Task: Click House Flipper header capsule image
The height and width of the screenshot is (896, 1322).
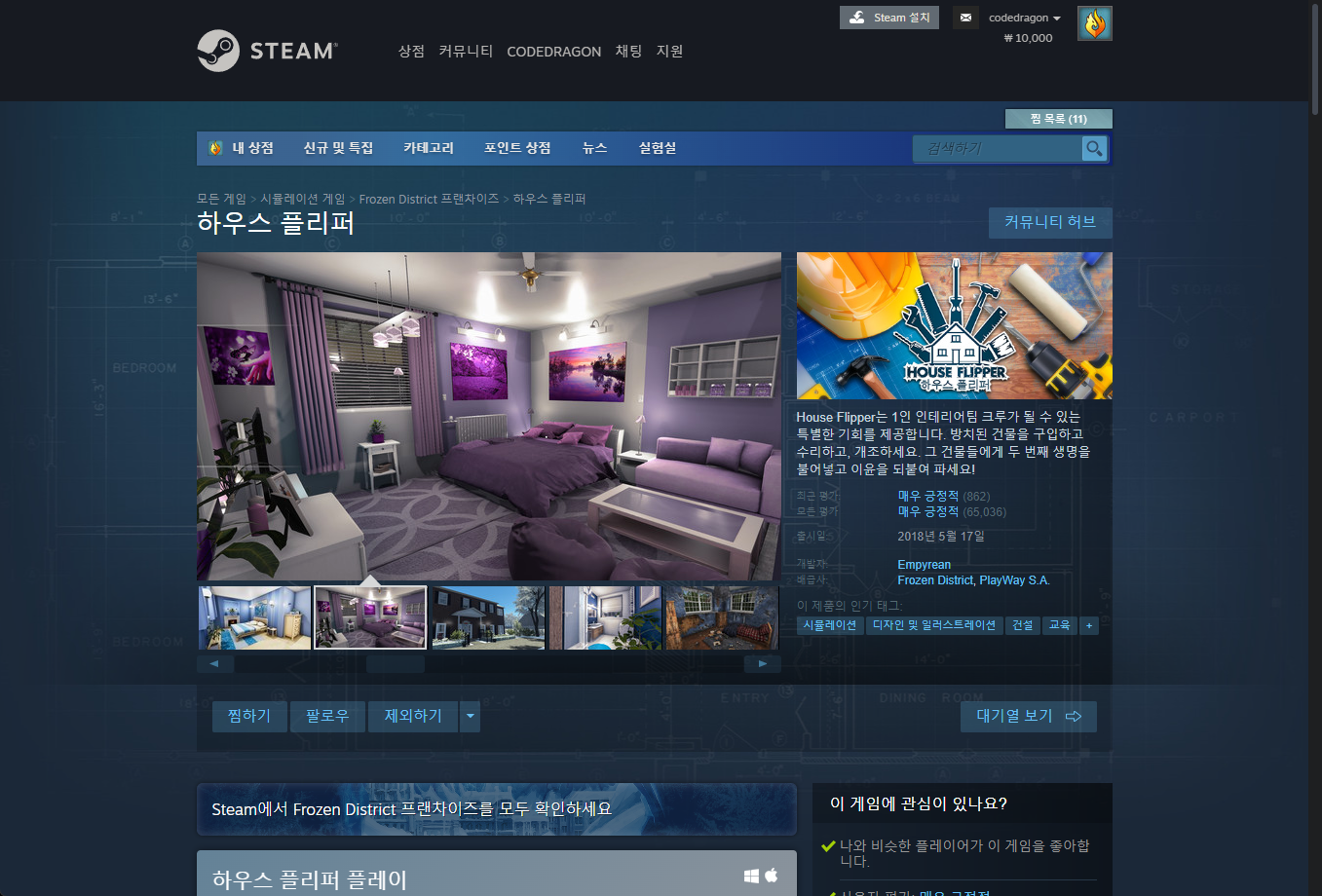Action: 955,325
